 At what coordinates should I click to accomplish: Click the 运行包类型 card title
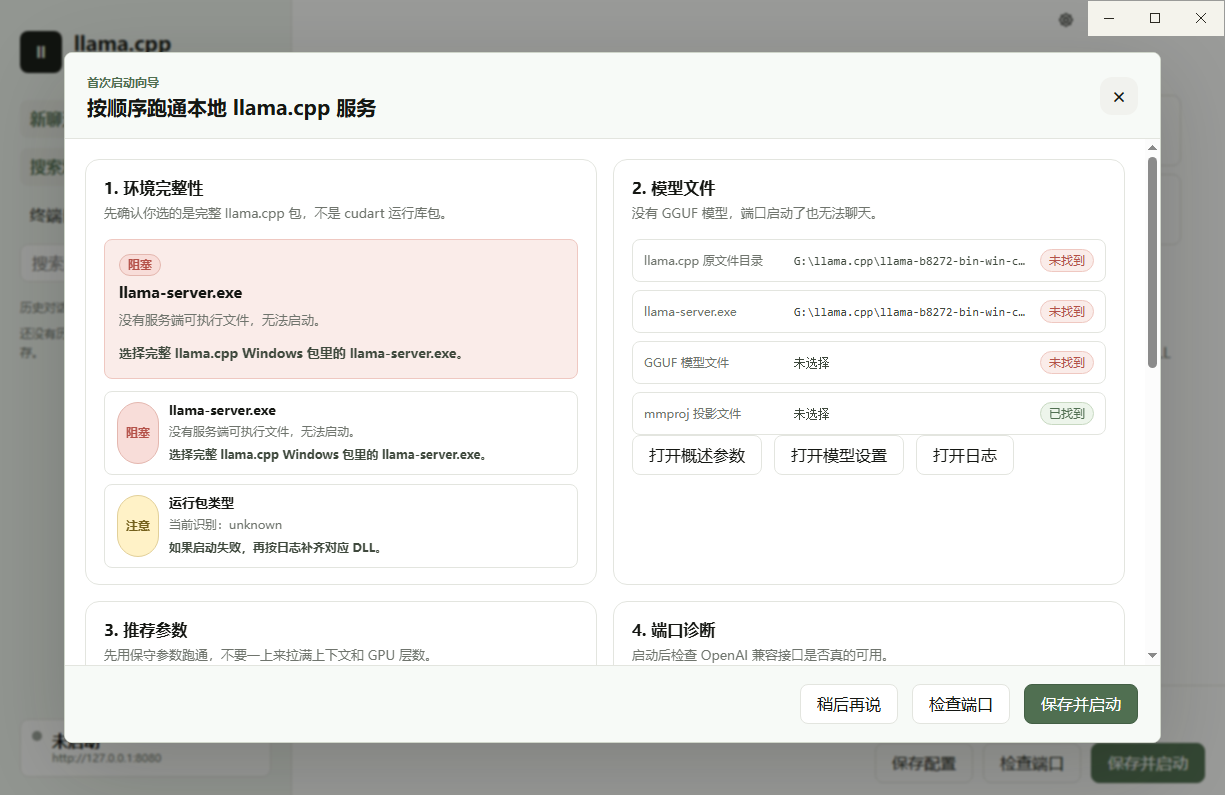tap(201, 503)
